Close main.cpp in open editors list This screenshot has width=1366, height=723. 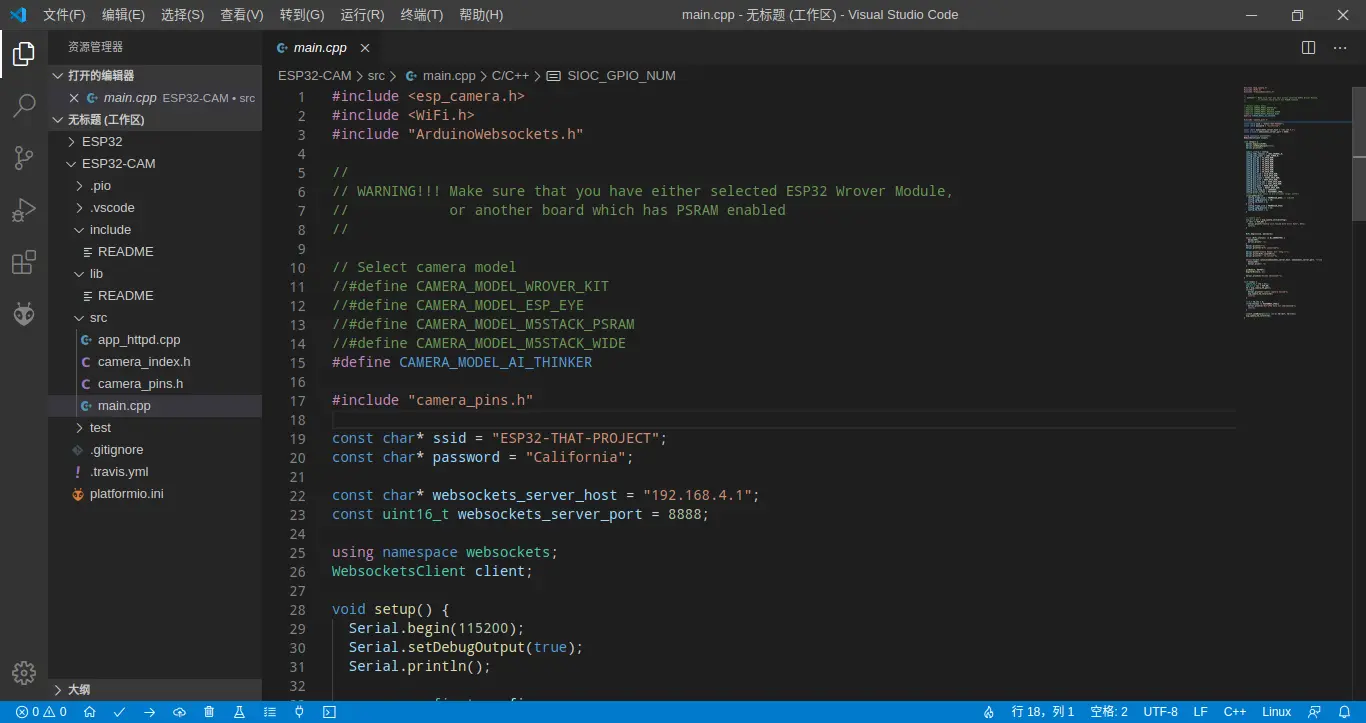(74, 98)
